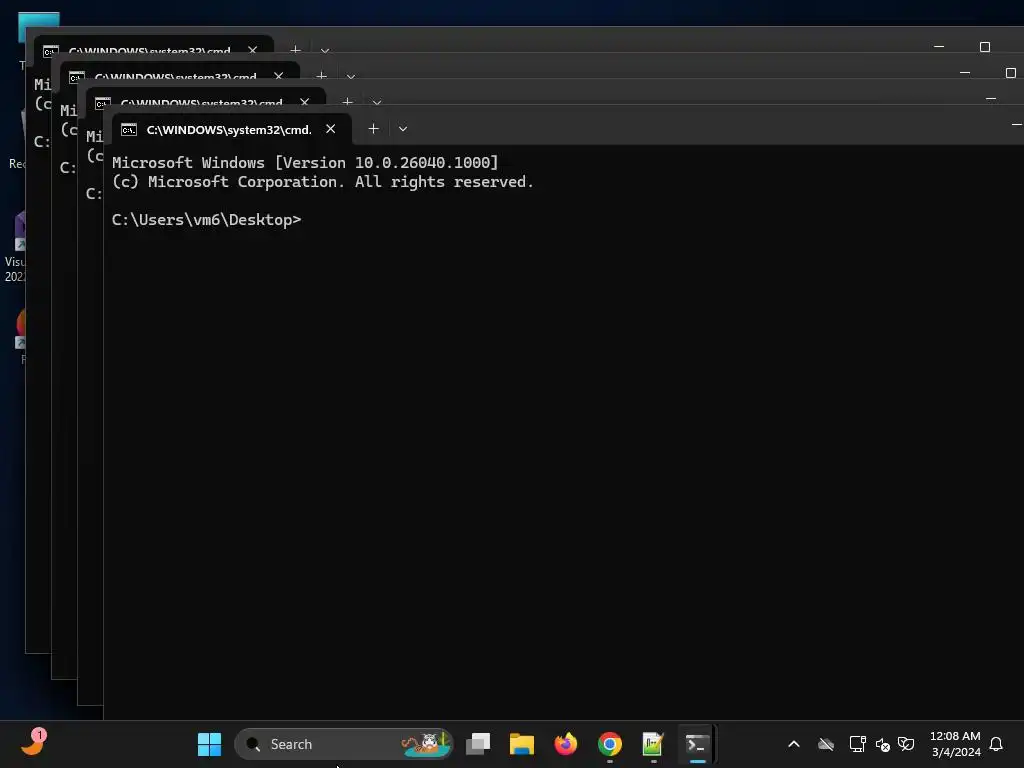The width and height of the screenshot is (1024, 768).
Task: Click the muted volume tray icon
Action: (x=882, y=744)
